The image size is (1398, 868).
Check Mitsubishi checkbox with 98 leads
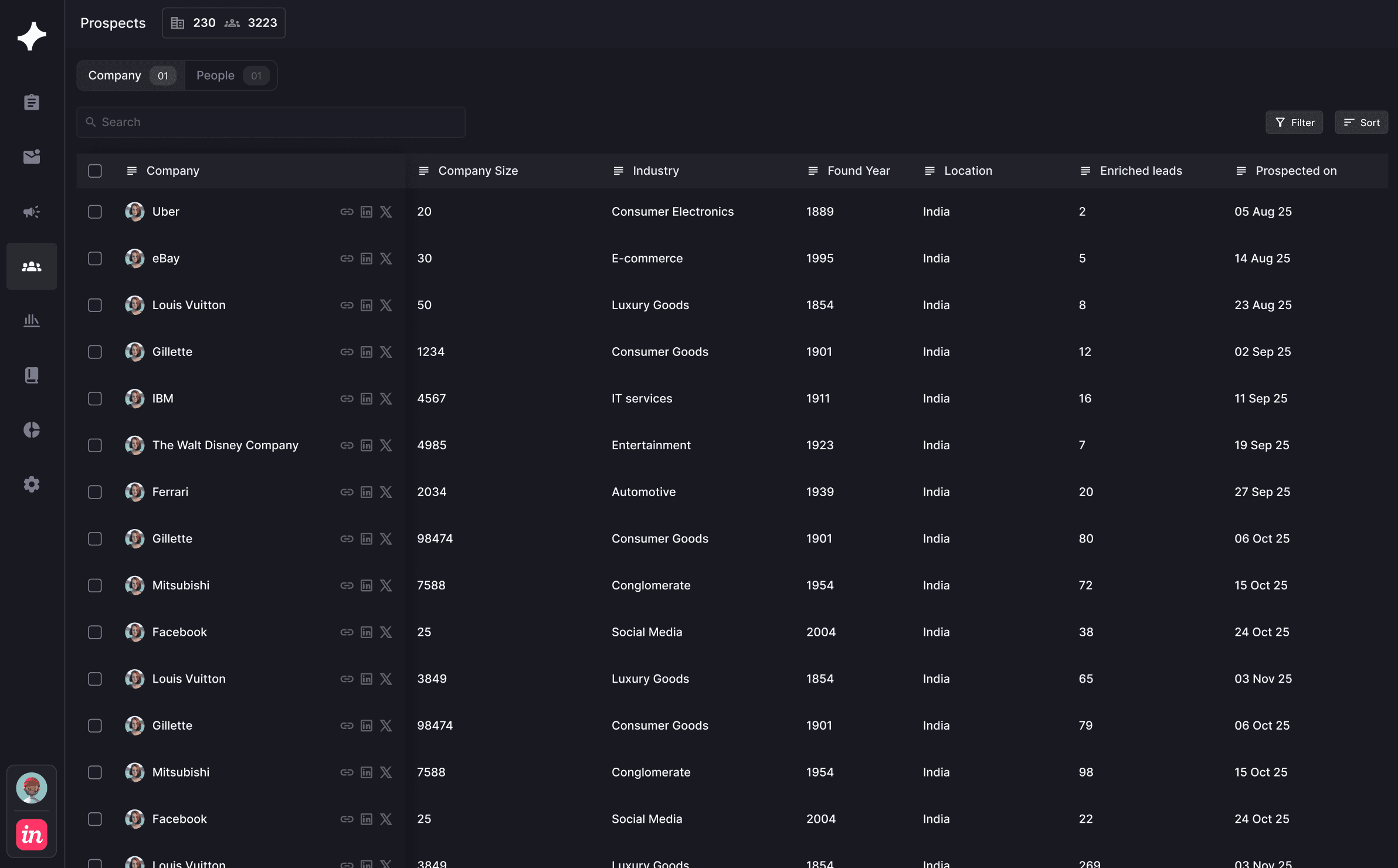click(95, 772)
